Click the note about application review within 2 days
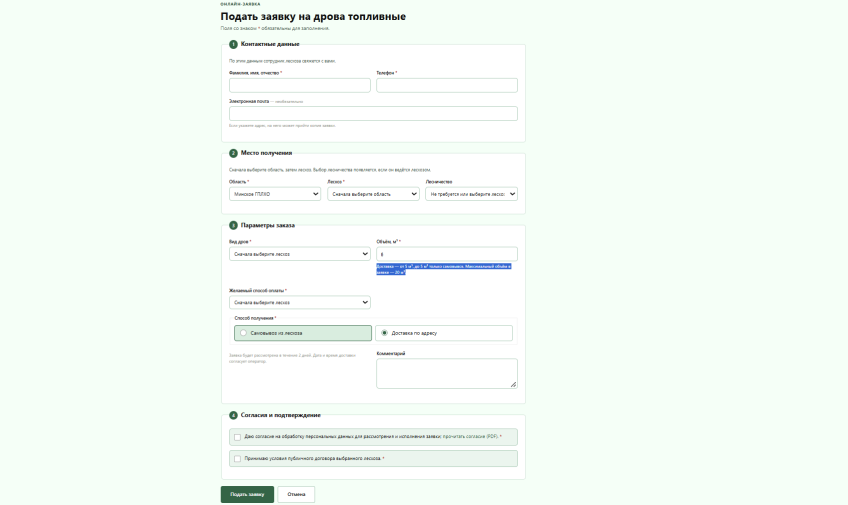The width and height of the screenshot is (848, 505). point(292,358)
